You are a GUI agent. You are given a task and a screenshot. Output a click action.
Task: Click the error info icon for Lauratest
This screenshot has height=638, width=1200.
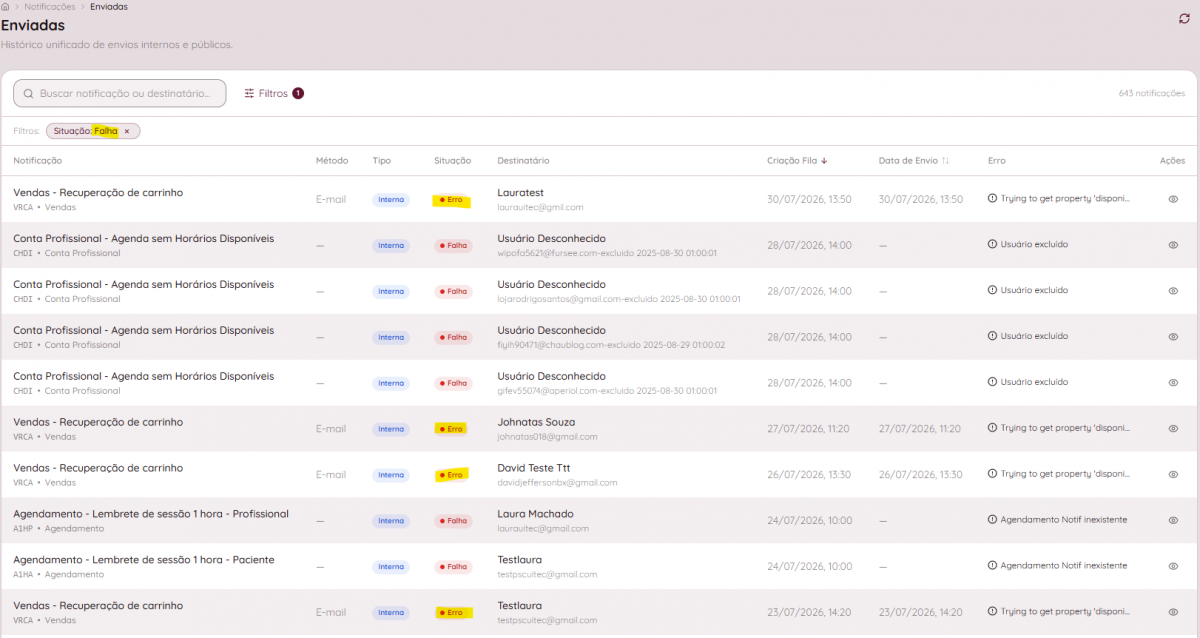992,199
